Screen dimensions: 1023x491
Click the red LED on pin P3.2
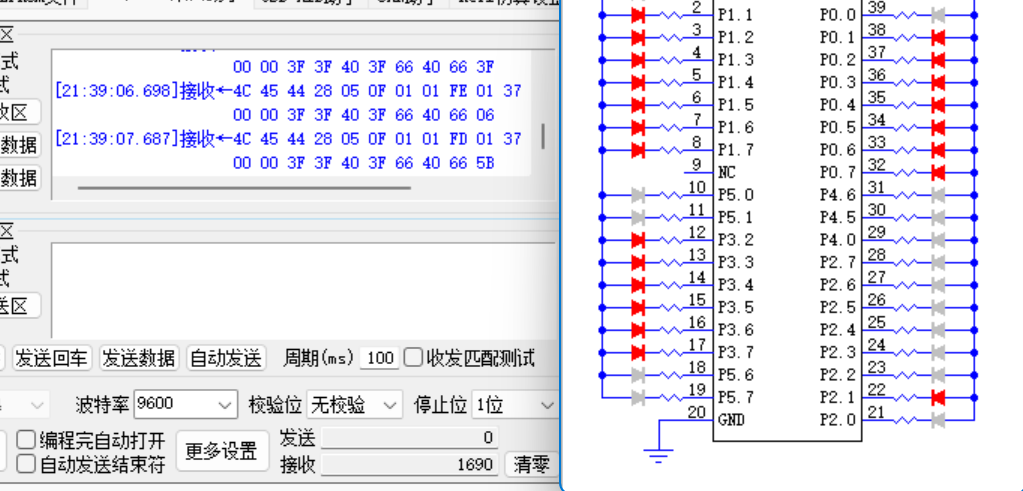[638, 240]
